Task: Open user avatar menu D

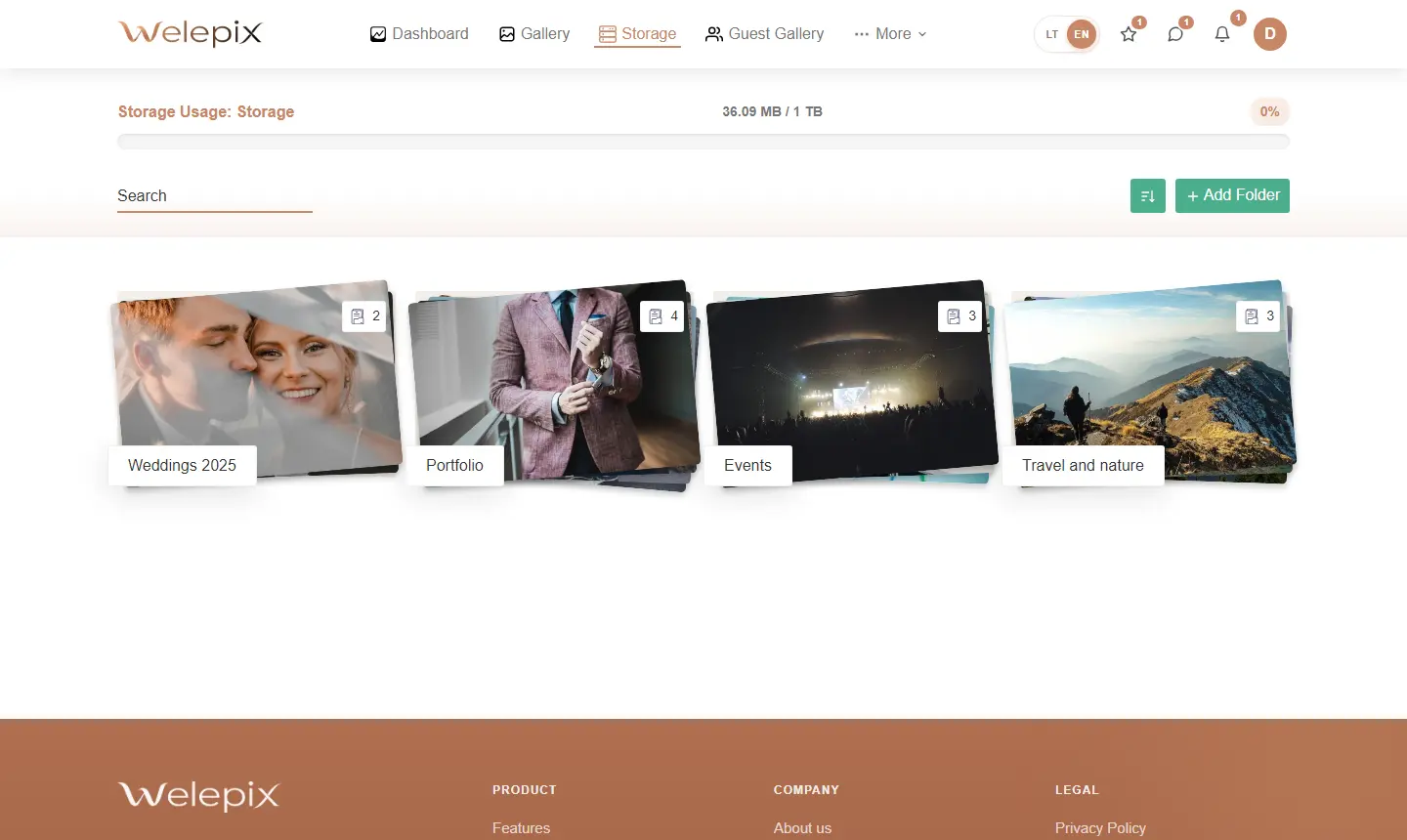Action: (x=1270, y=34)
